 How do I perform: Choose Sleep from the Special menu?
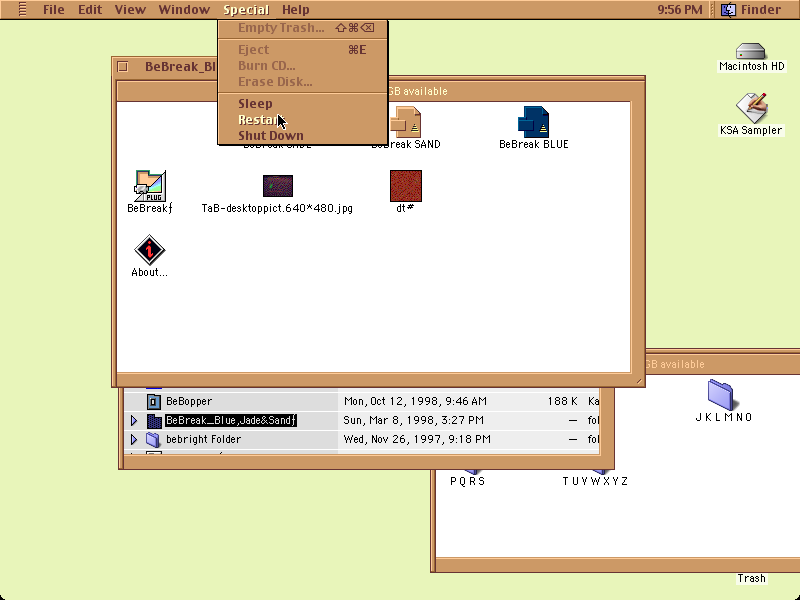click(x=303, y=104)
